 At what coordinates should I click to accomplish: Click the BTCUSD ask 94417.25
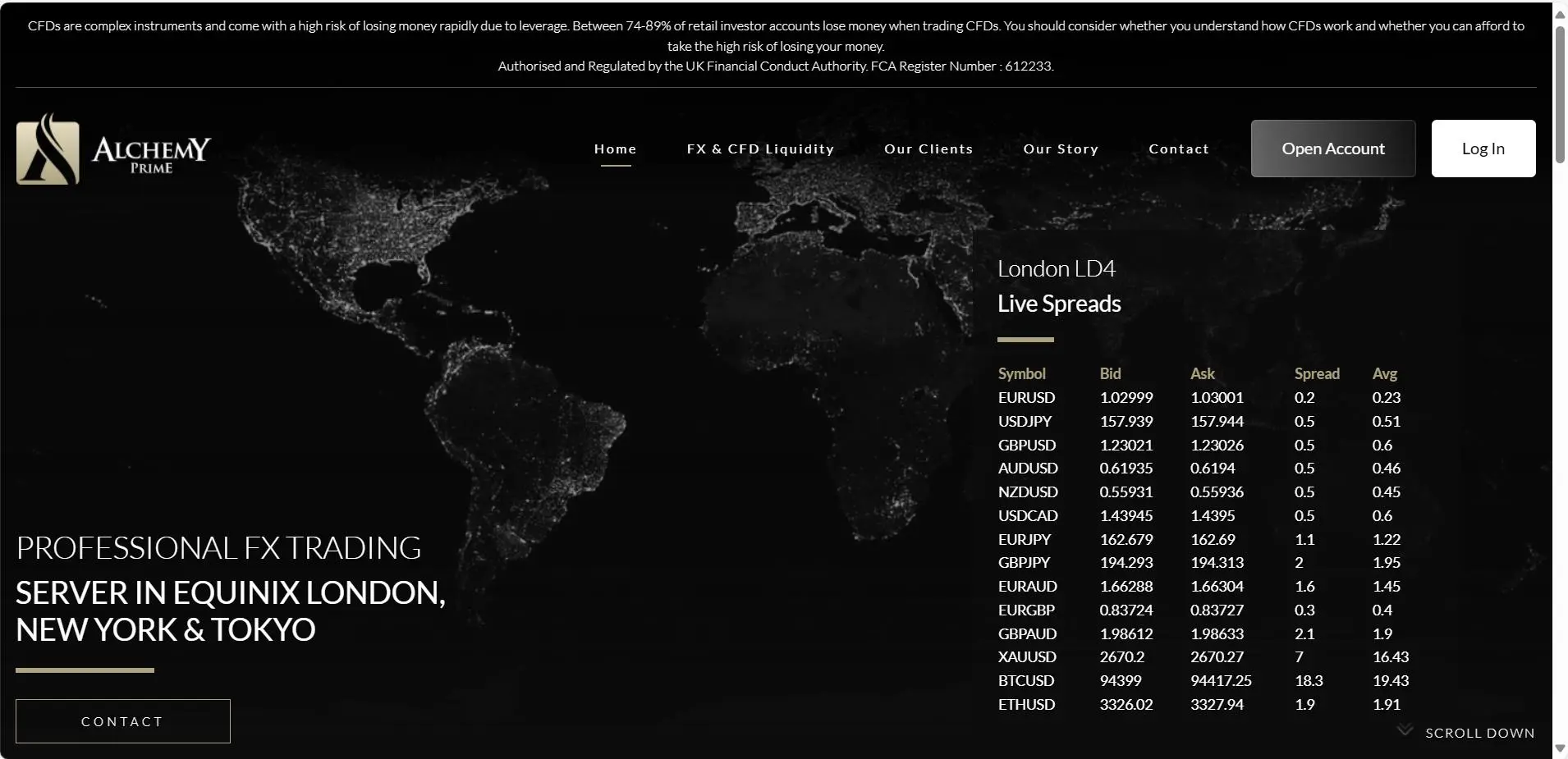tap(1221, 680)
